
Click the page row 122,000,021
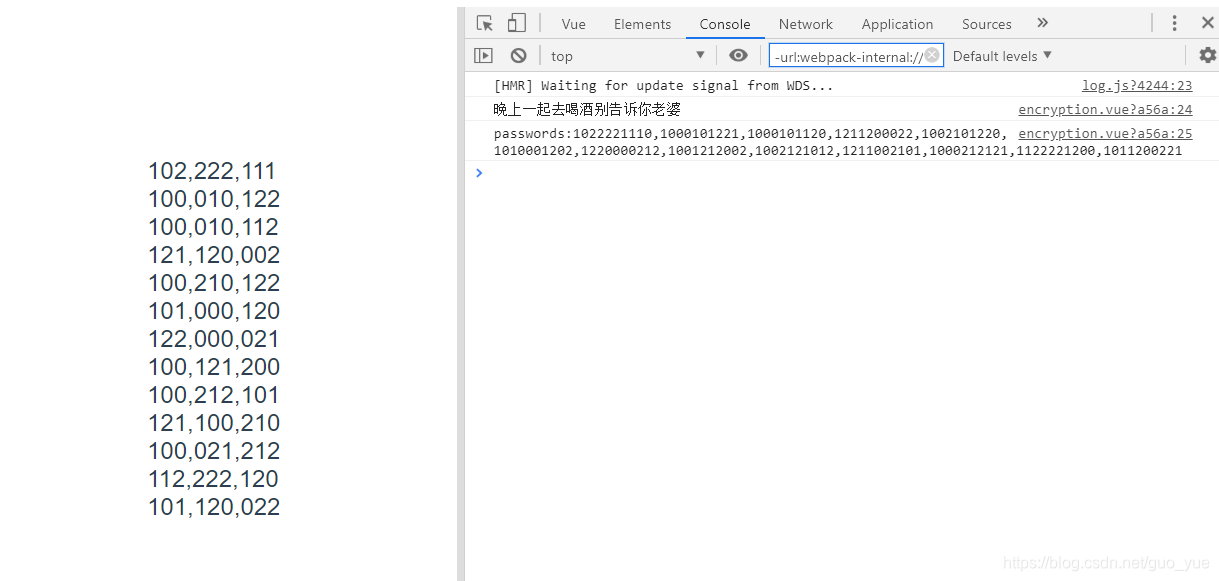tap(214, 339)
